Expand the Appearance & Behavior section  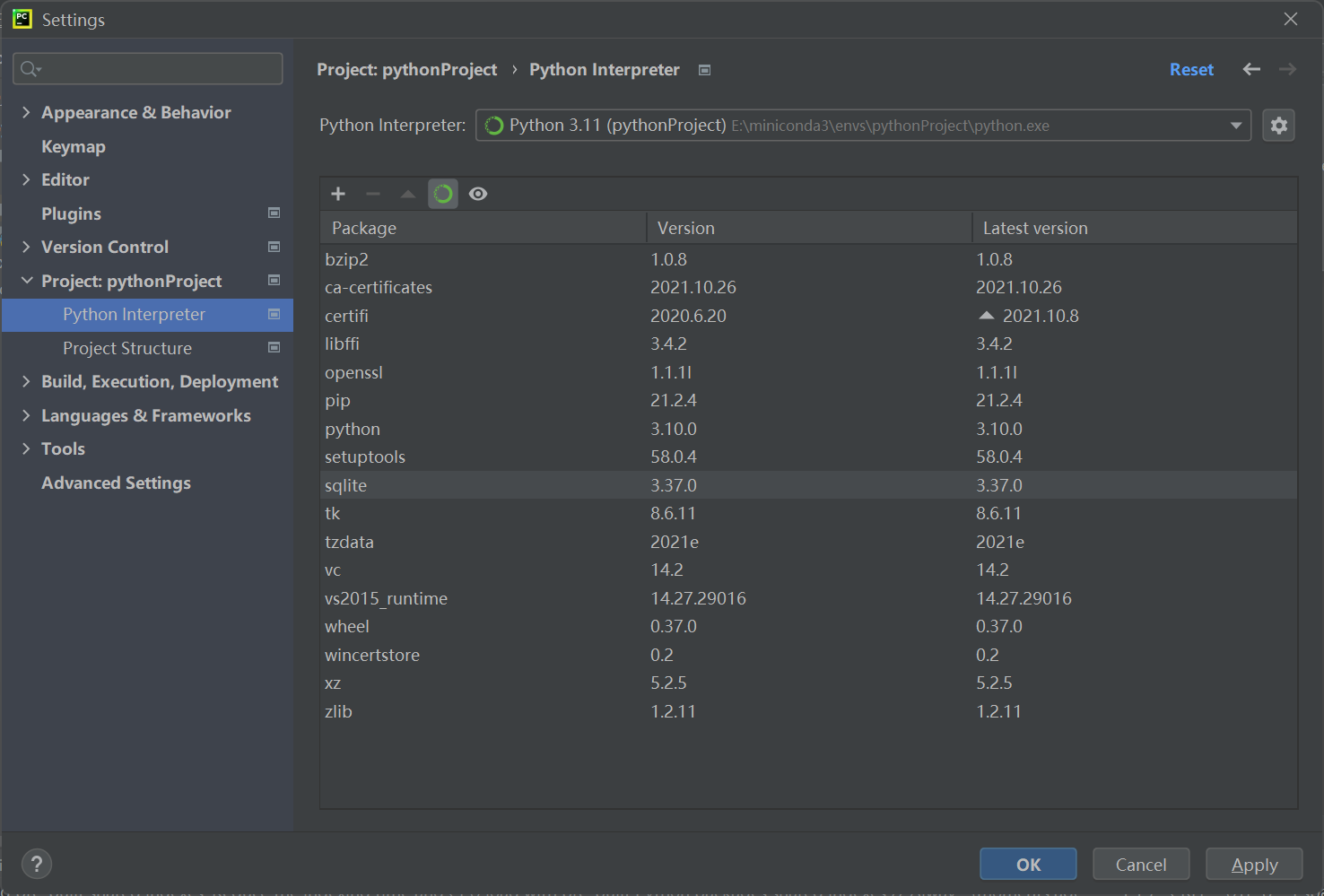(26, 112)
